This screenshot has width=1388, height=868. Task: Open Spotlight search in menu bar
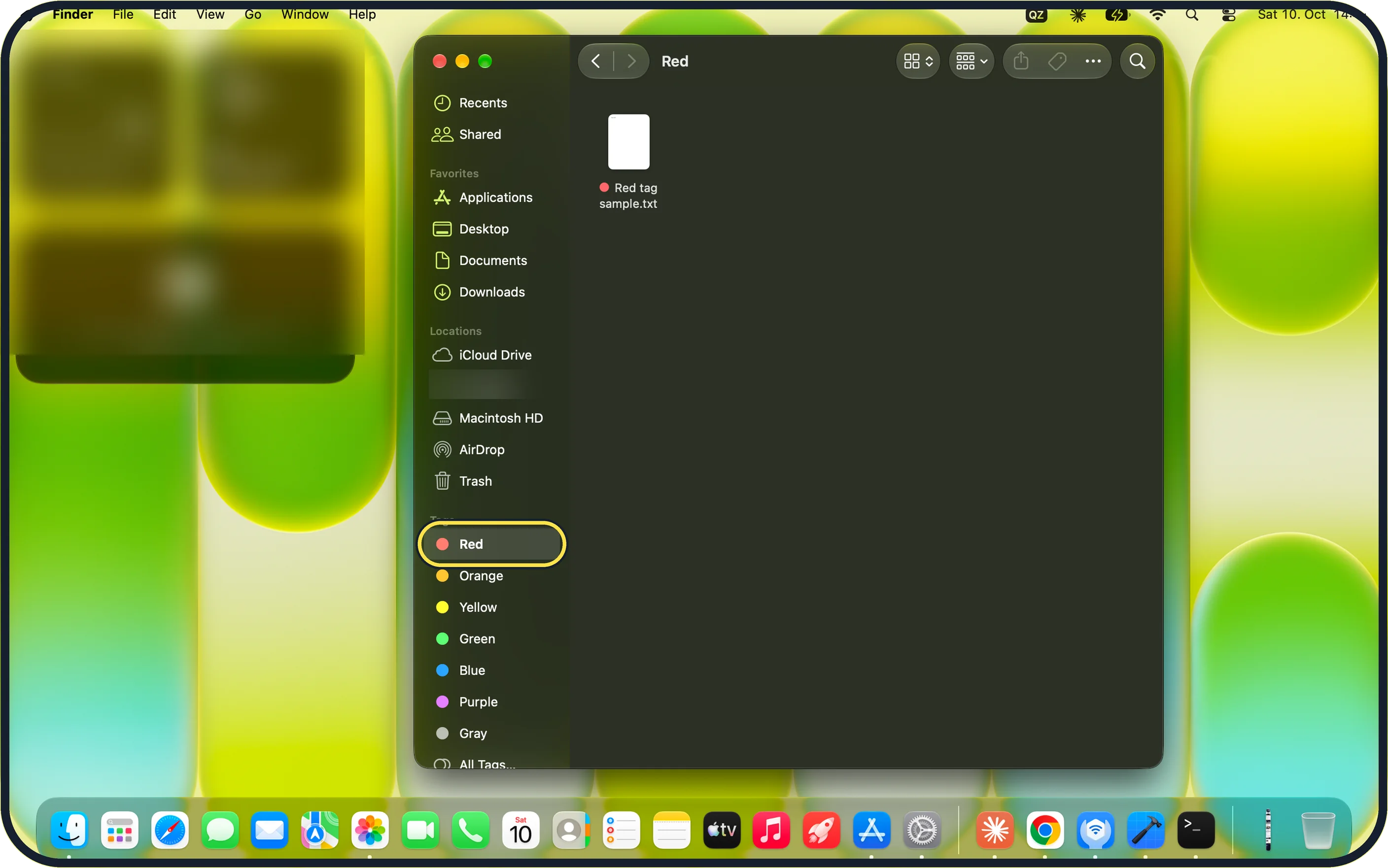(1192, 15)
